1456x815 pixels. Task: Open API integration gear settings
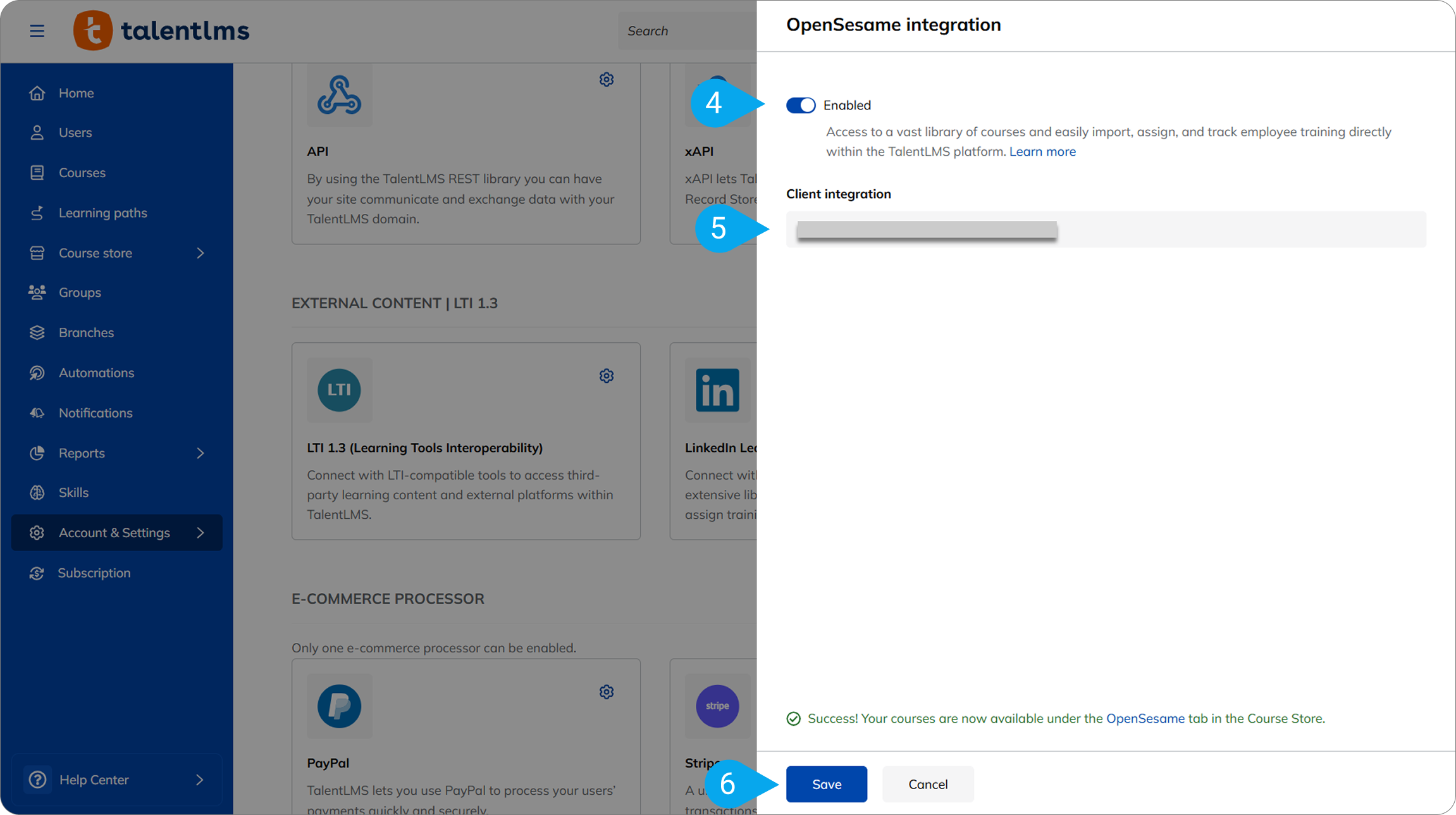(x=606, y=80)
